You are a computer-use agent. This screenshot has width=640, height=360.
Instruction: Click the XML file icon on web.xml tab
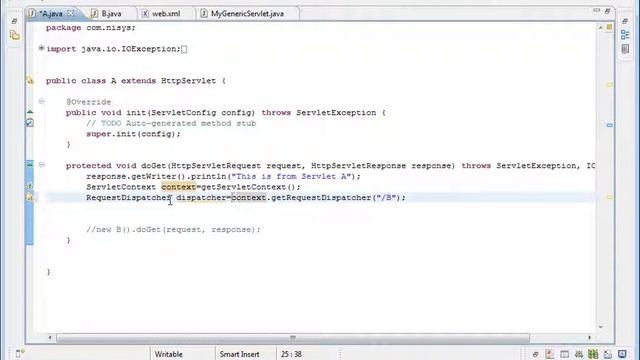point(145,13)
